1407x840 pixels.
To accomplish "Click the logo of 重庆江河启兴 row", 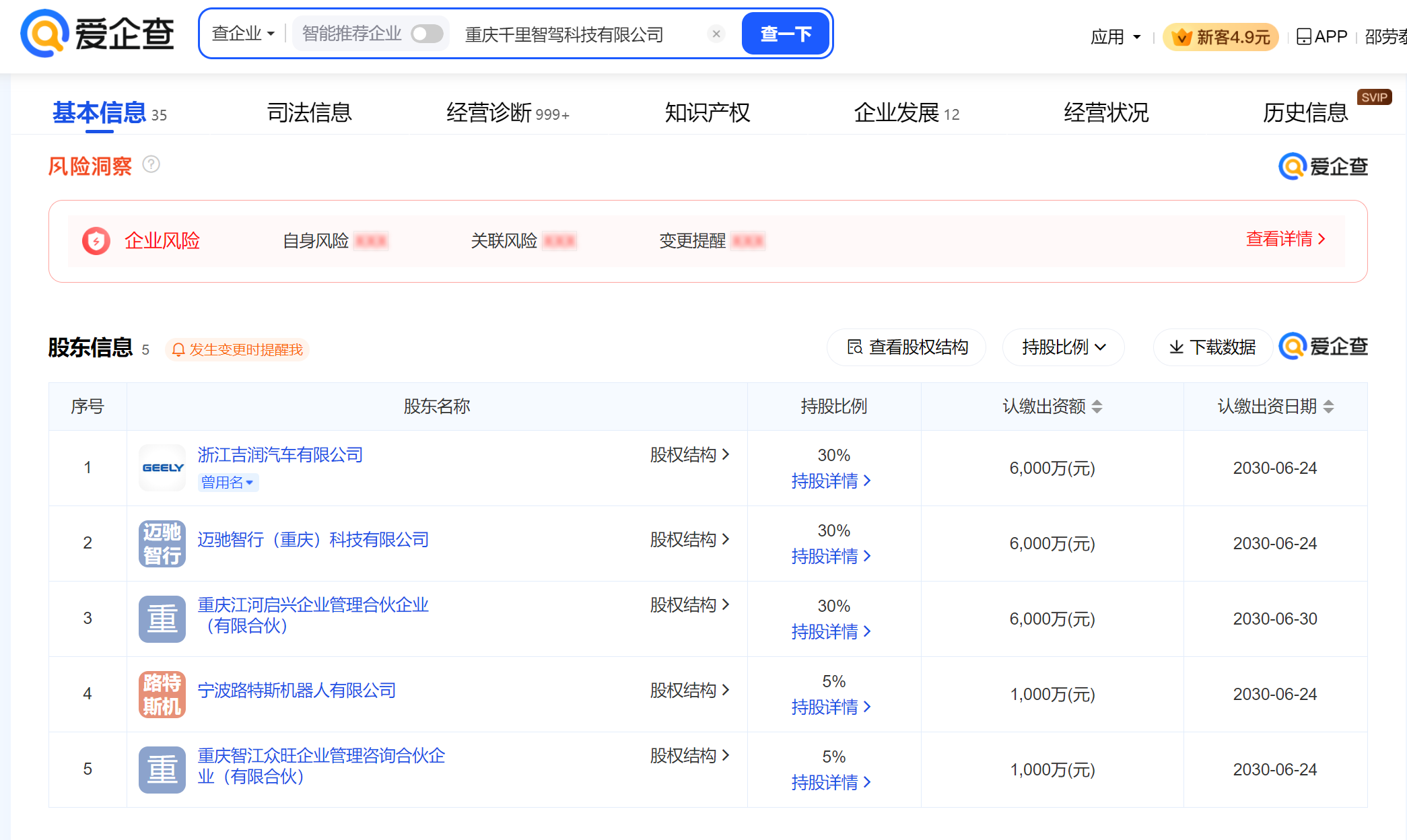I will pyautogui.click(x=162, y=619).
